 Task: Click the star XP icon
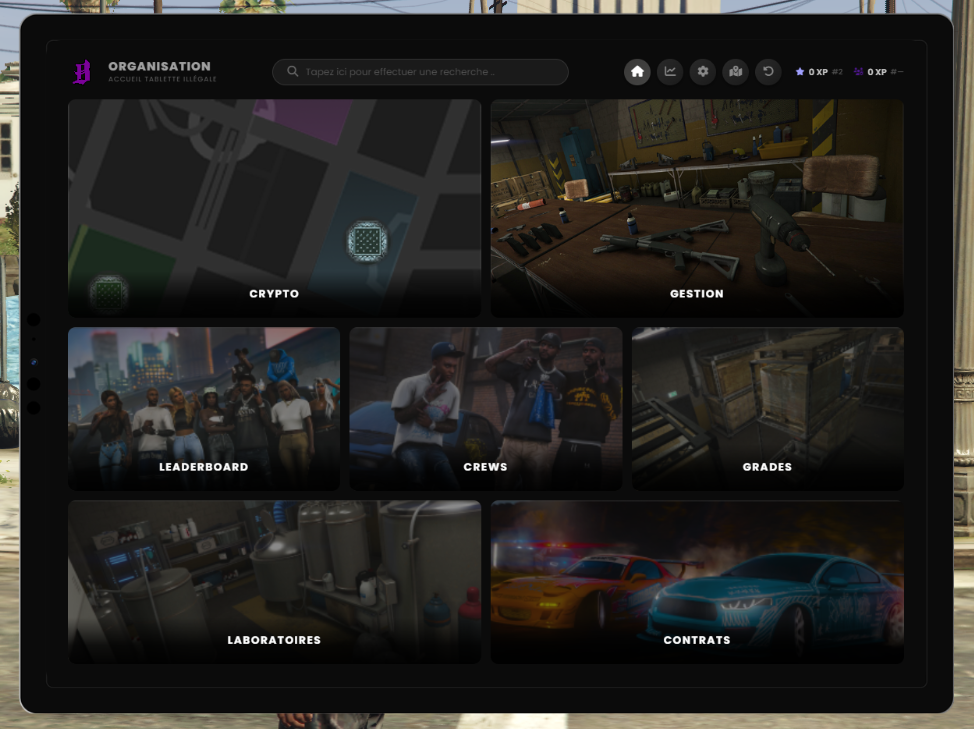pyautogui.click(x=799, y=72)
